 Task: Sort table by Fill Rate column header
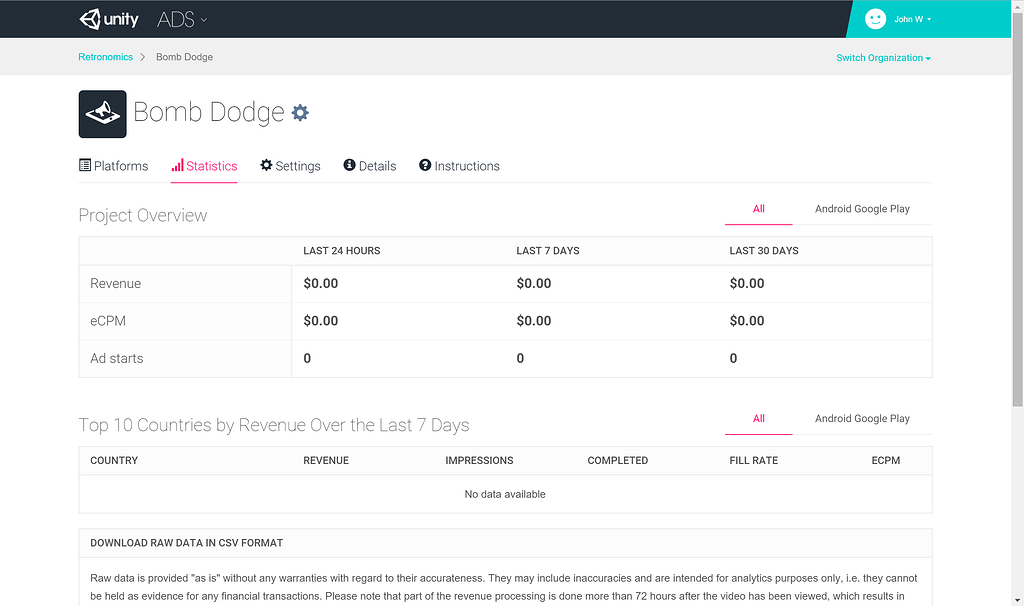tap(753, 461)
